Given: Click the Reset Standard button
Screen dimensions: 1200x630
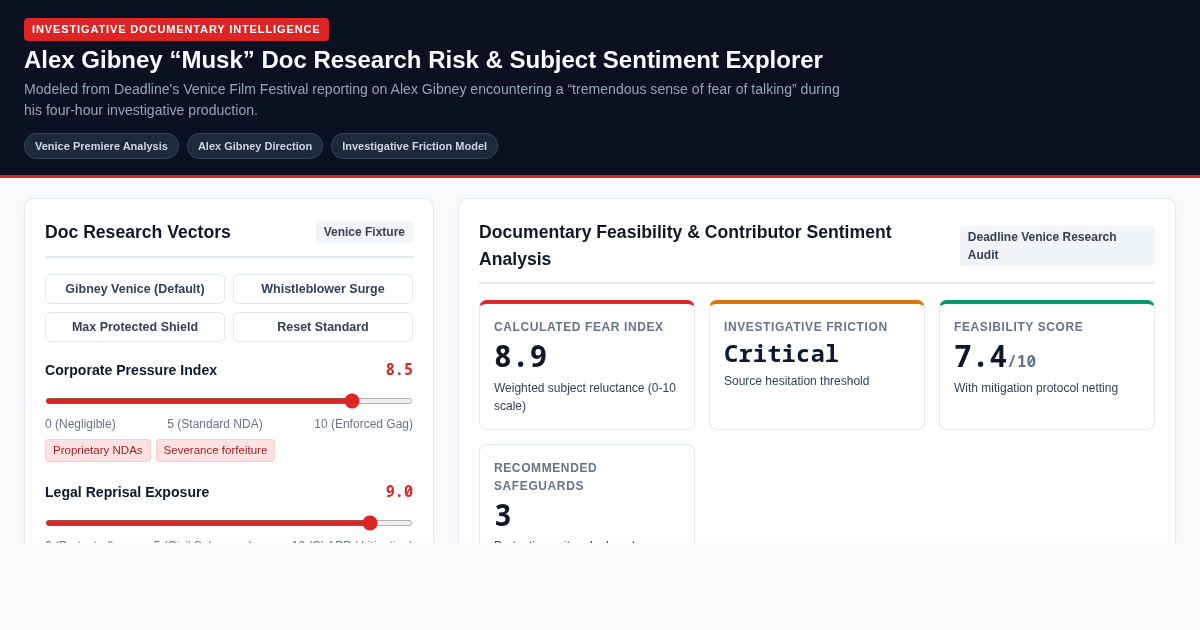Looking at the screenshot, I should 323,327.
